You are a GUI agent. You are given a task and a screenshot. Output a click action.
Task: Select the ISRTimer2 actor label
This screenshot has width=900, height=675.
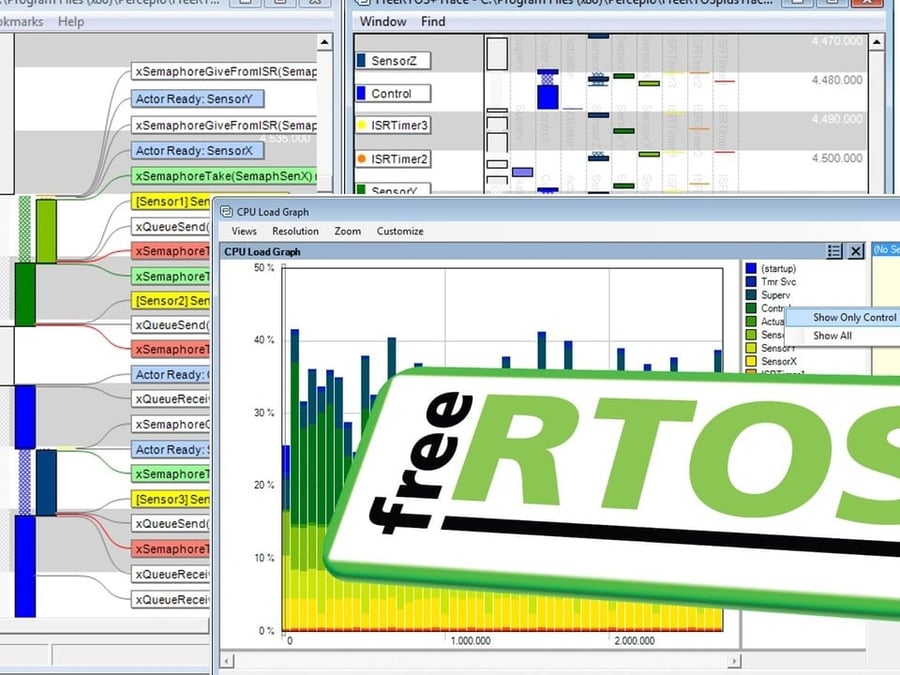pyautogui.click(x=393, y=159)
